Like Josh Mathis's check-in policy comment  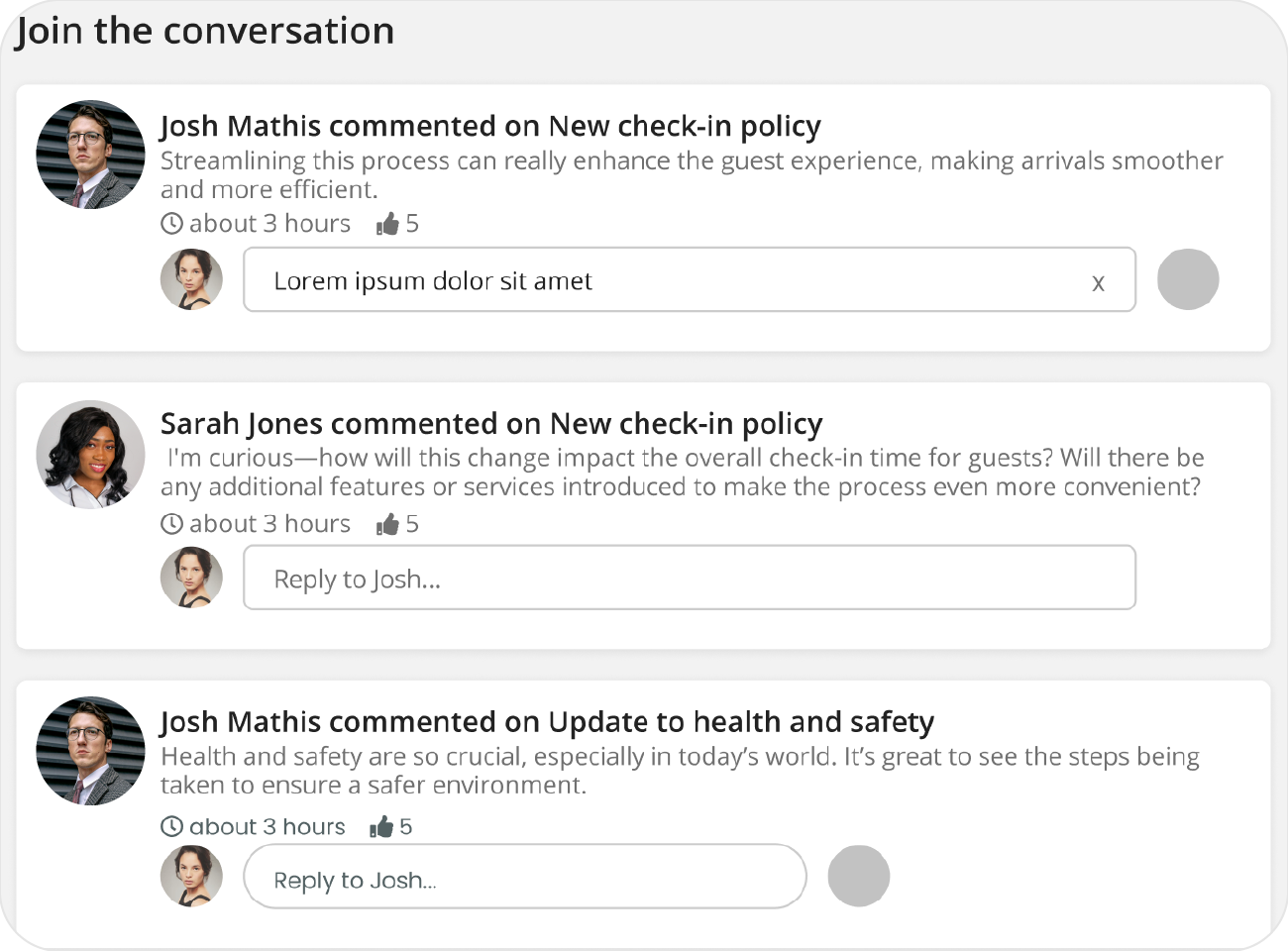click(387, 224)
